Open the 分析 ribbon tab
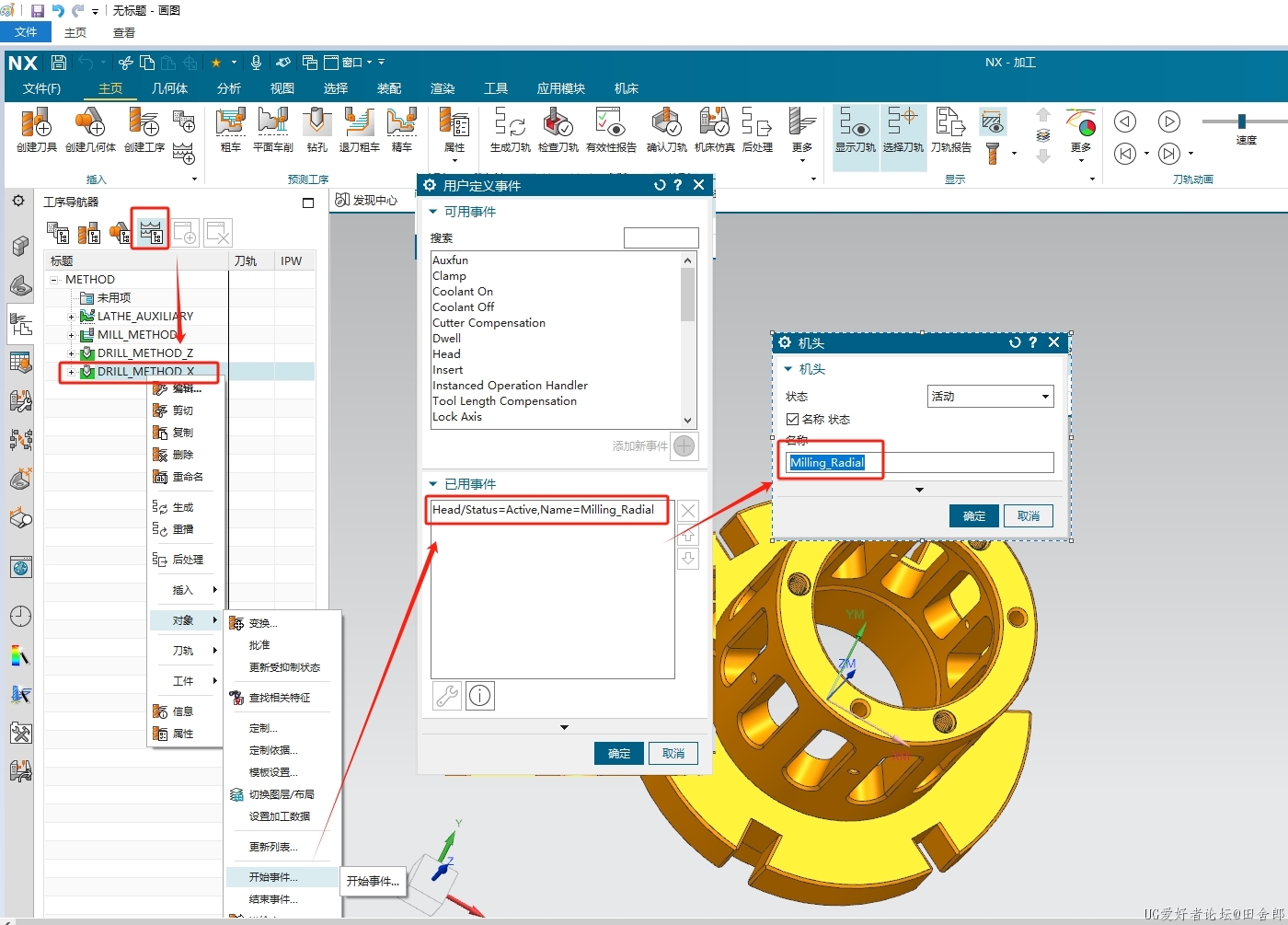 coord(229,88)
